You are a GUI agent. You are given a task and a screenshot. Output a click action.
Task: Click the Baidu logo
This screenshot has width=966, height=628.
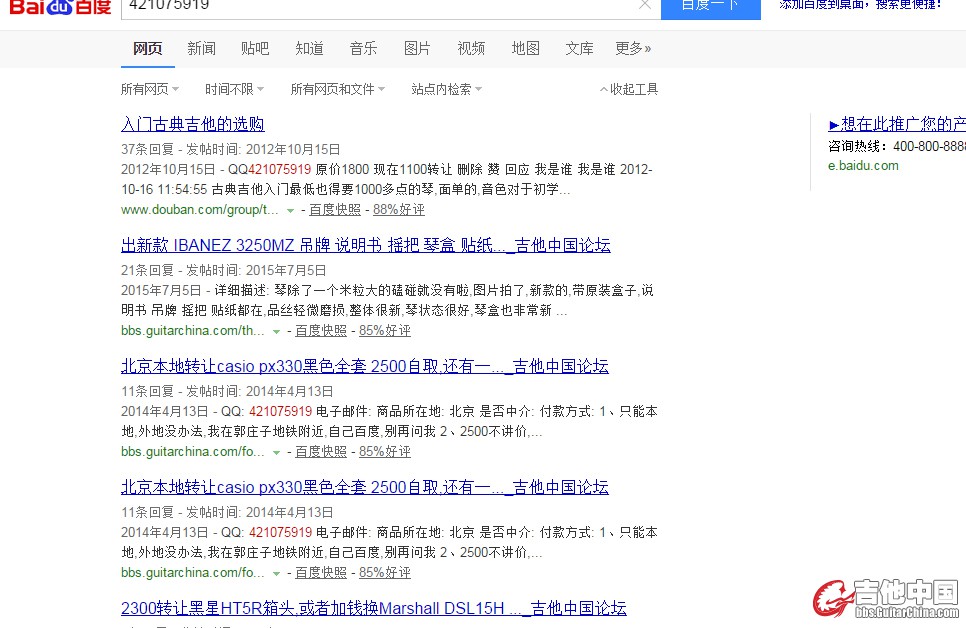click(x=60, y=6)
